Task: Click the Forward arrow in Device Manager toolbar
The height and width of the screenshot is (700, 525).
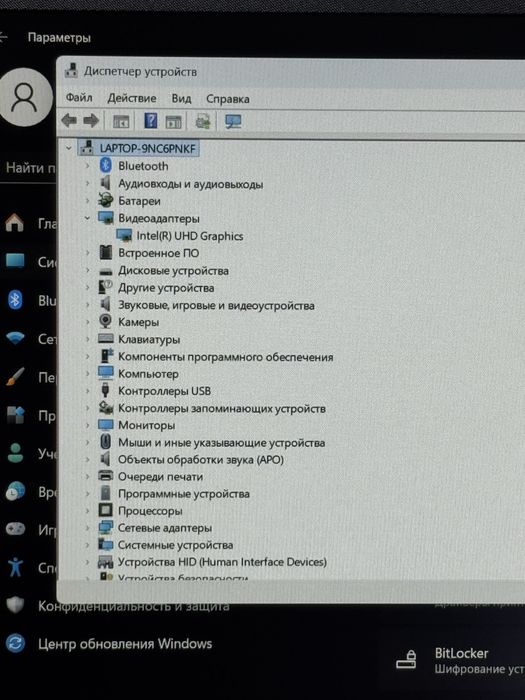Action: point(91,121)
